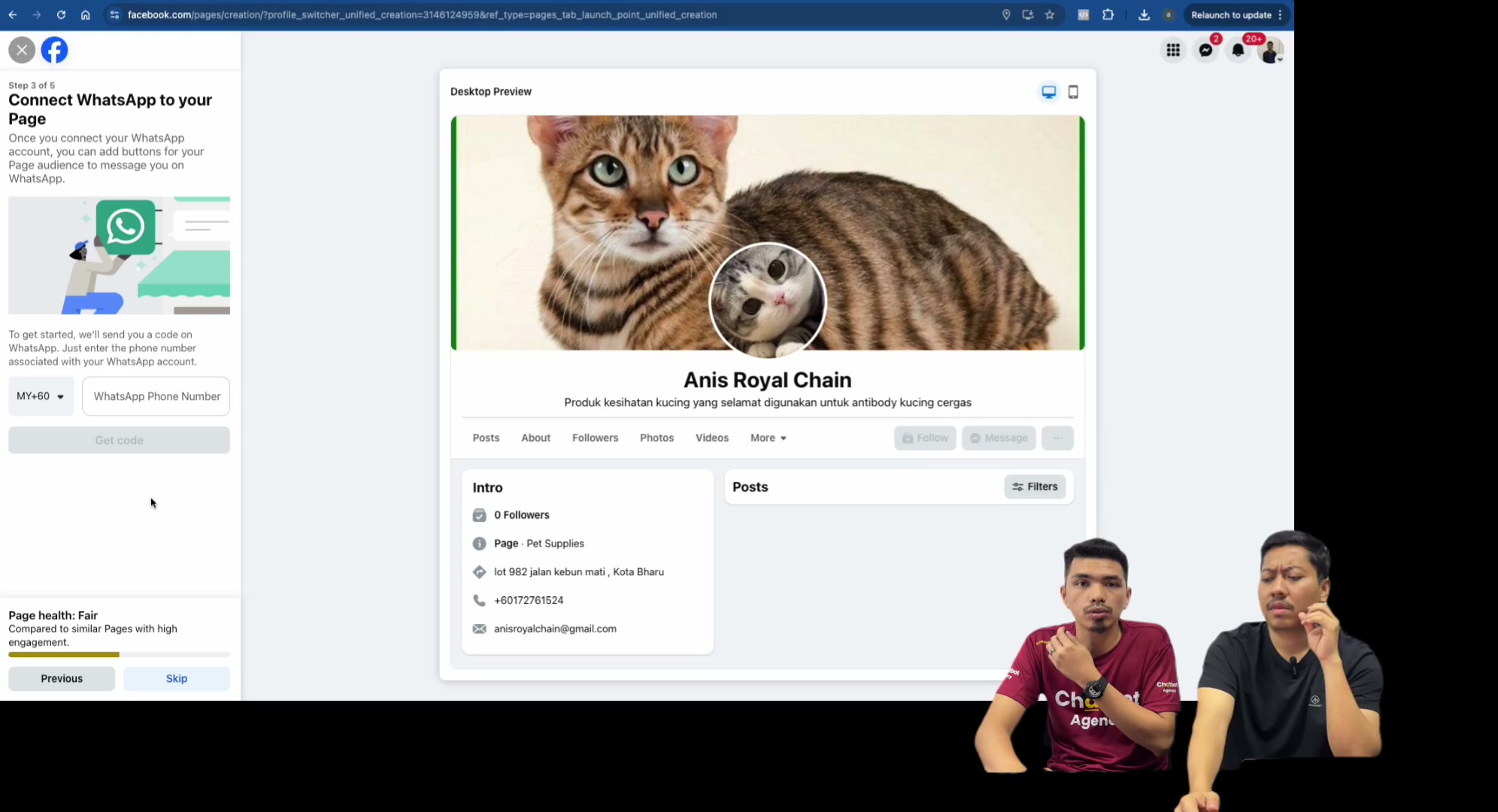Open Messenger icon
The width and height of the screenshot is (1498, 812).
pos(1205,50)
